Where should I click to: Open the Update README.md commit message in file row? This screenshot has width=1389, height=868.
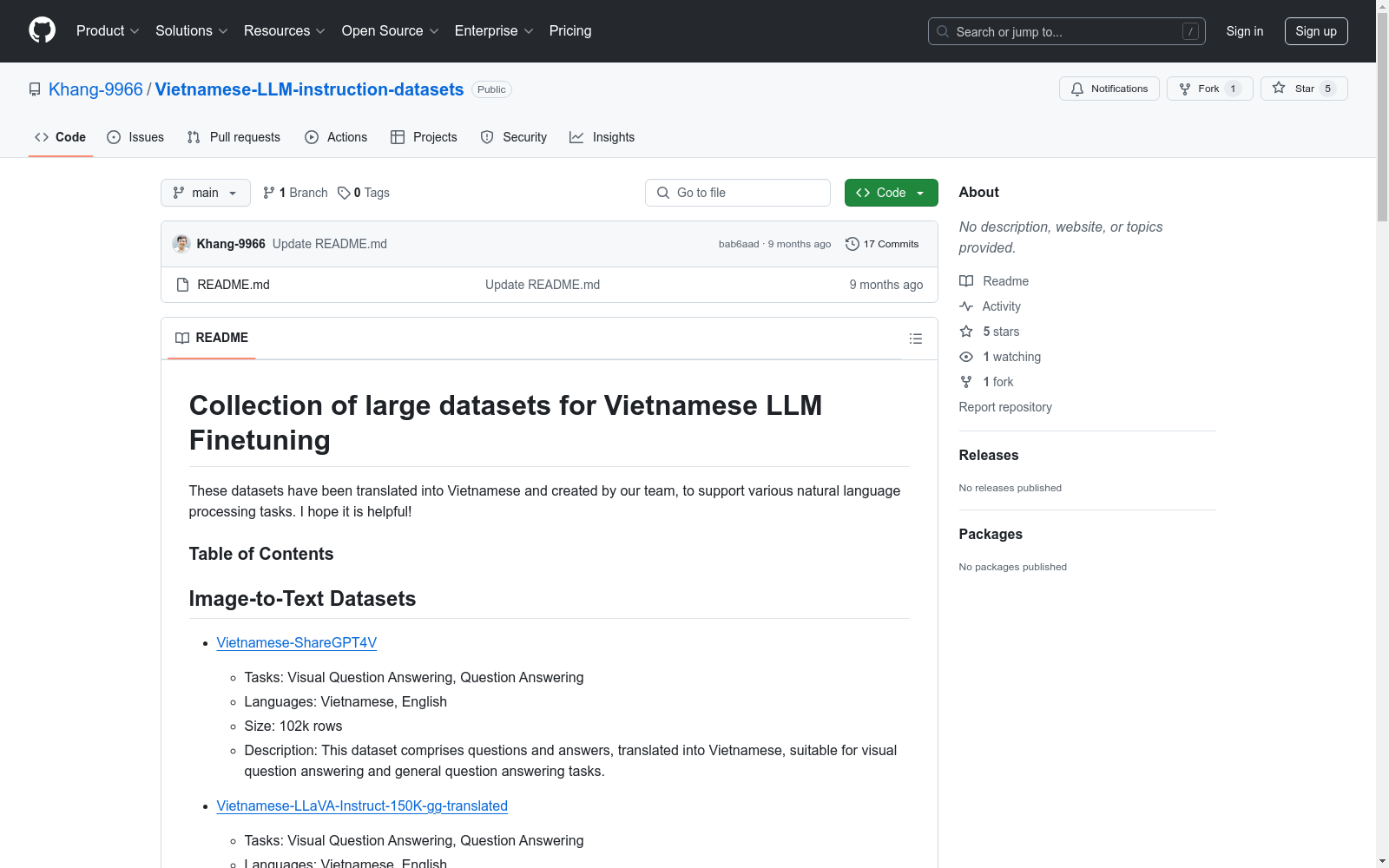click(543, 285)
